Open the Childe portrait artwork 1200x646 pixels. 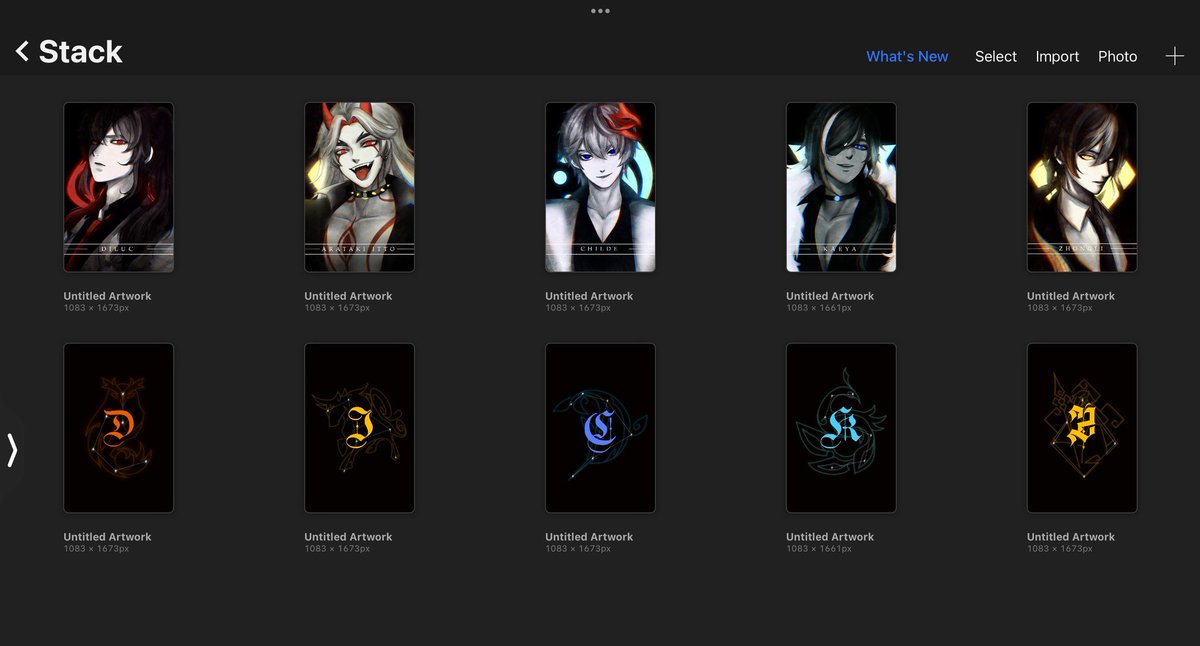point(600,187)
